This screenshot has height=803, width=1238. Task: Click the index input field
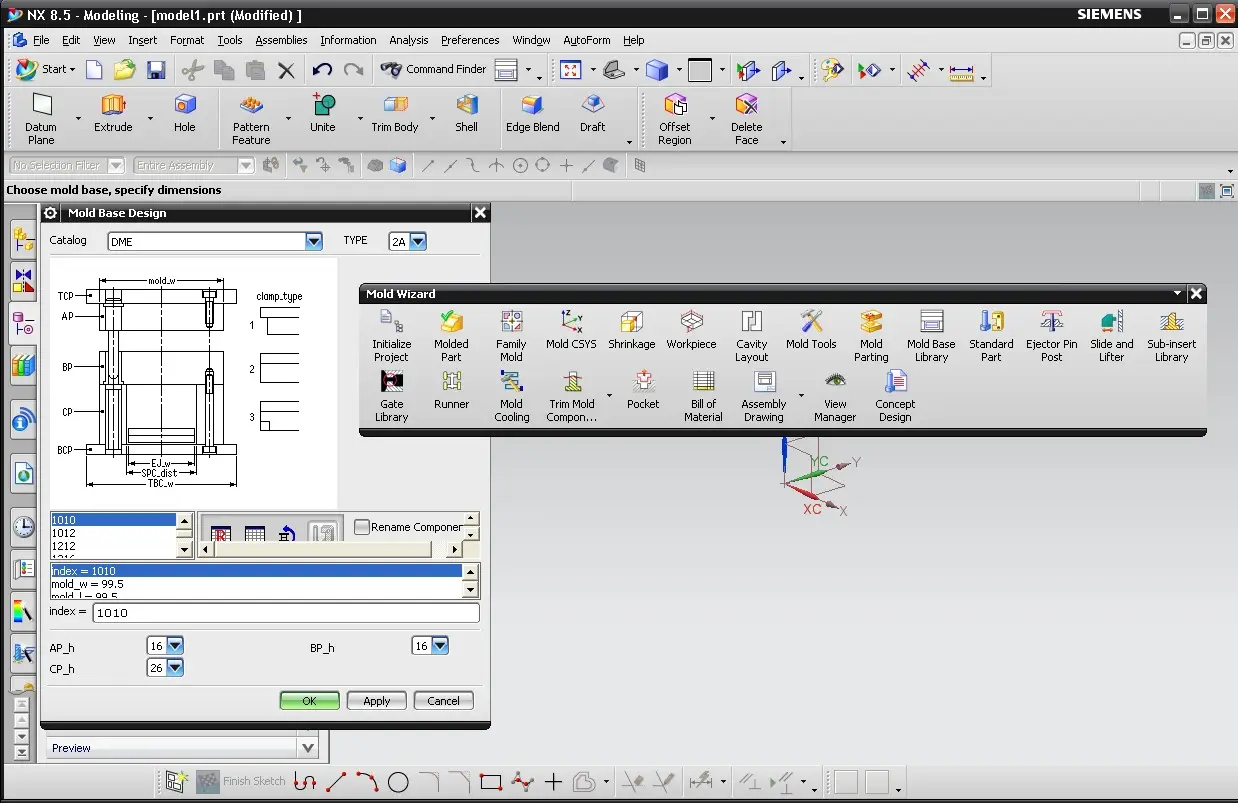click(285, 613)
